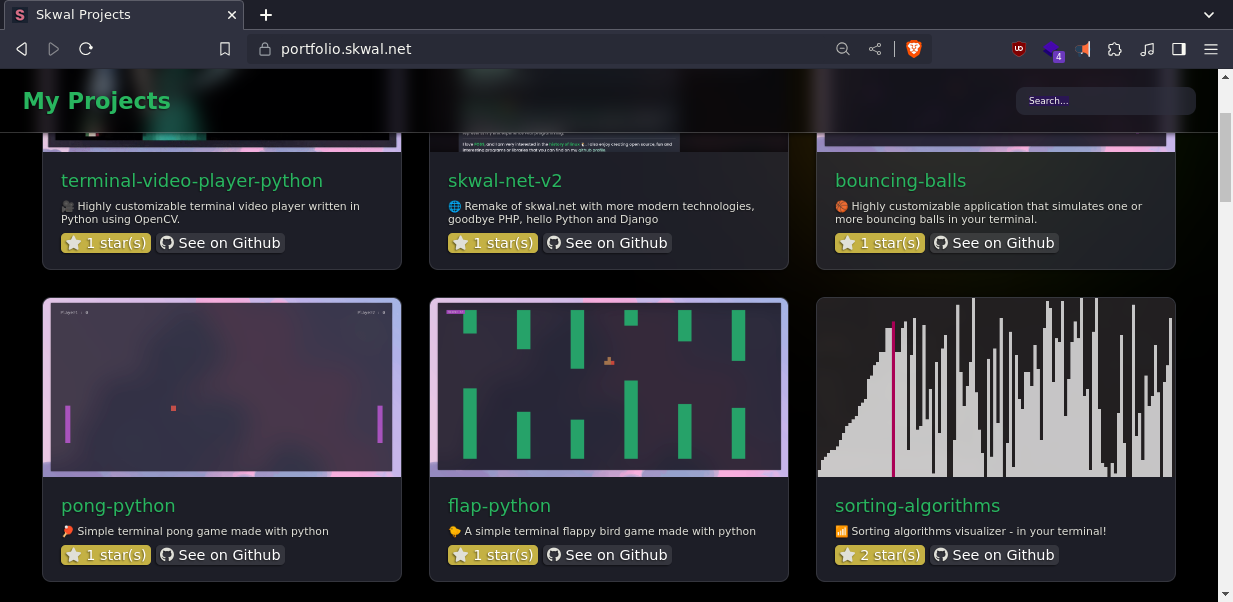Viewport: 1233px width, 602px height.
Task: Reload the current page
Action: (x=86, y=49)
